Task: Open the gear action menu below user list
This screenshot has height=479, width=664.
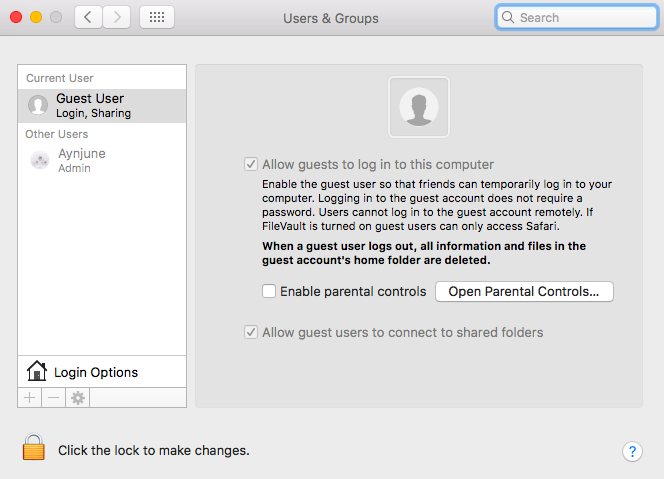Action: (x=77, y=398)
